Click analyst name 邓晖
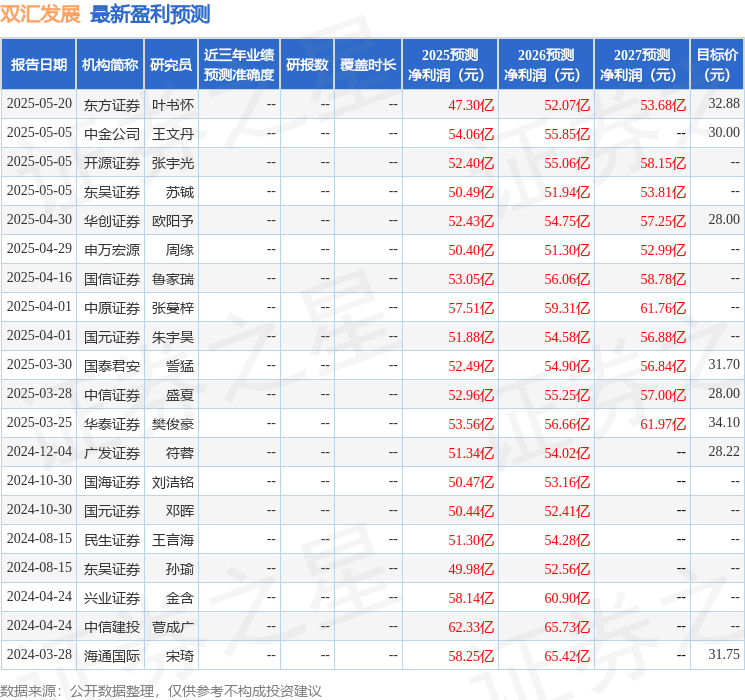 [180, 511]
